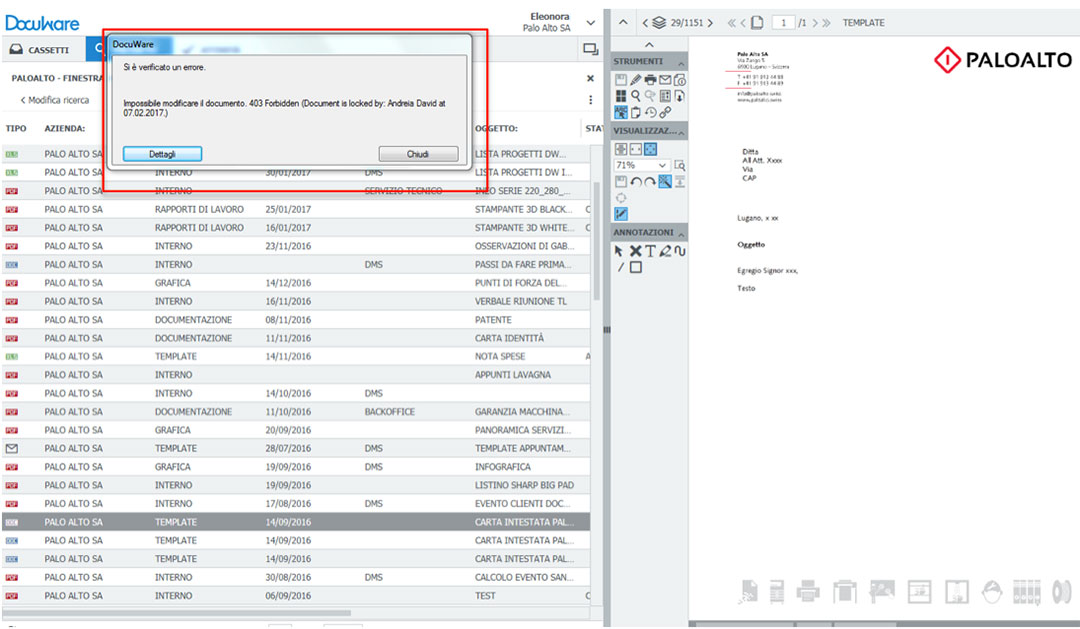1080x629 pixels.
Task: Sort results by the TIPO column header
Action: [16, 129]
